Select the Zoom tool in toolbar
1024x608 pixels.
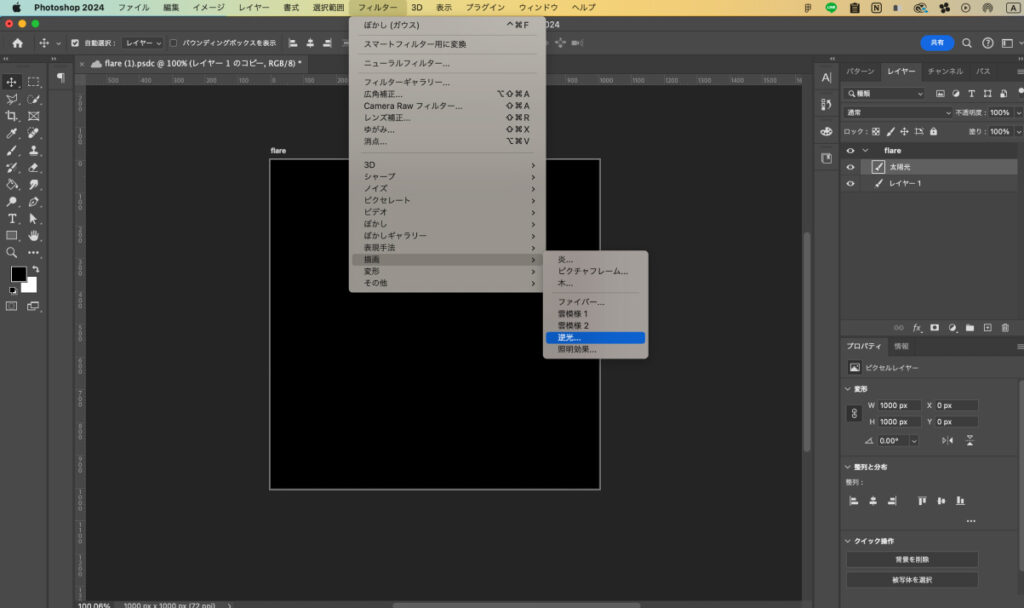pyautogui.click(x=12, y=252)
